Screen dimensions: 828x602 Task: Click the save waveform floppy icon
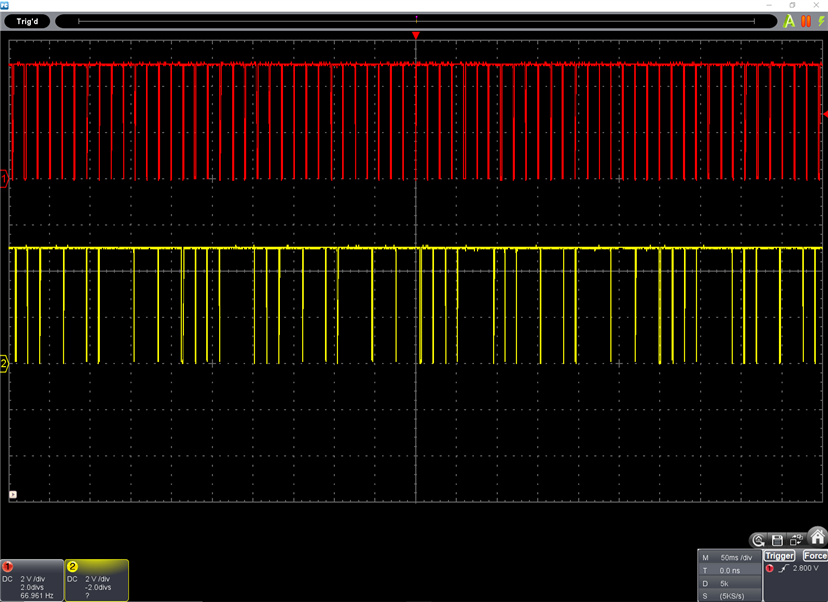(x=776, y=540)
